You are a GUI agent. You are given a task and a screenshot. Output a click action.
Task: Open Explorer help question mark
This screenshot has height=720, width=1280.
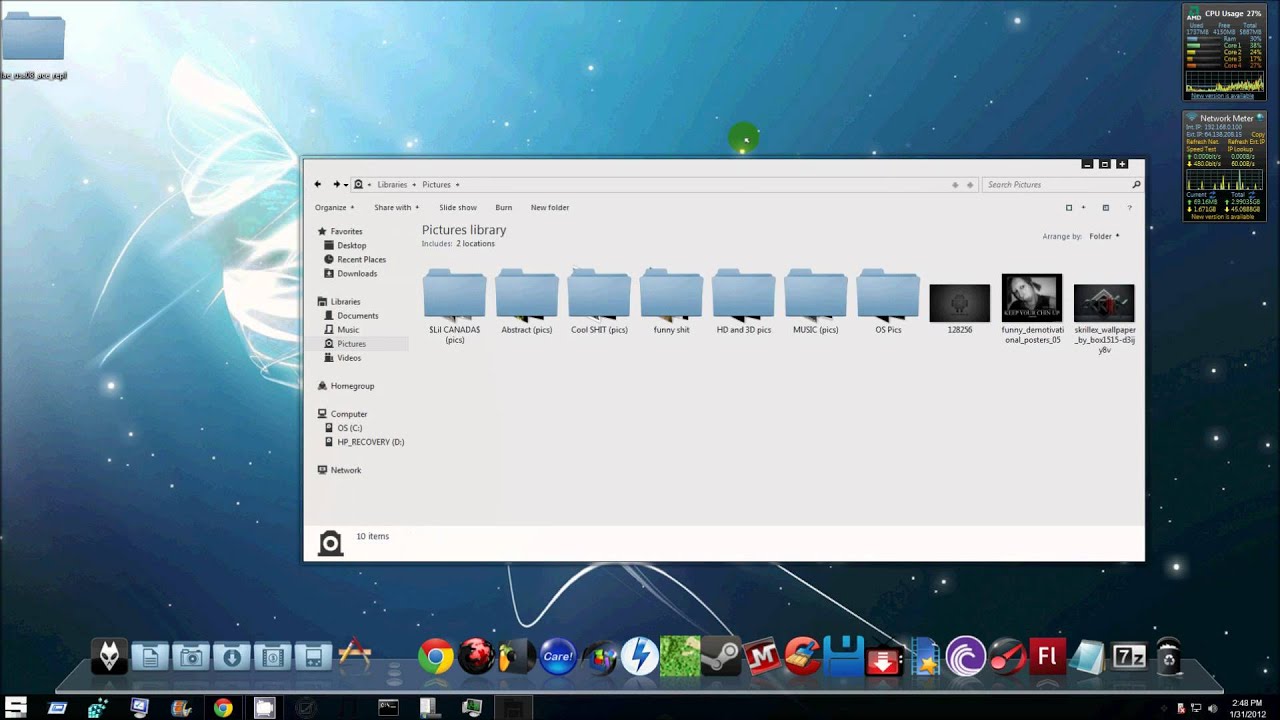pos(1130,208)
